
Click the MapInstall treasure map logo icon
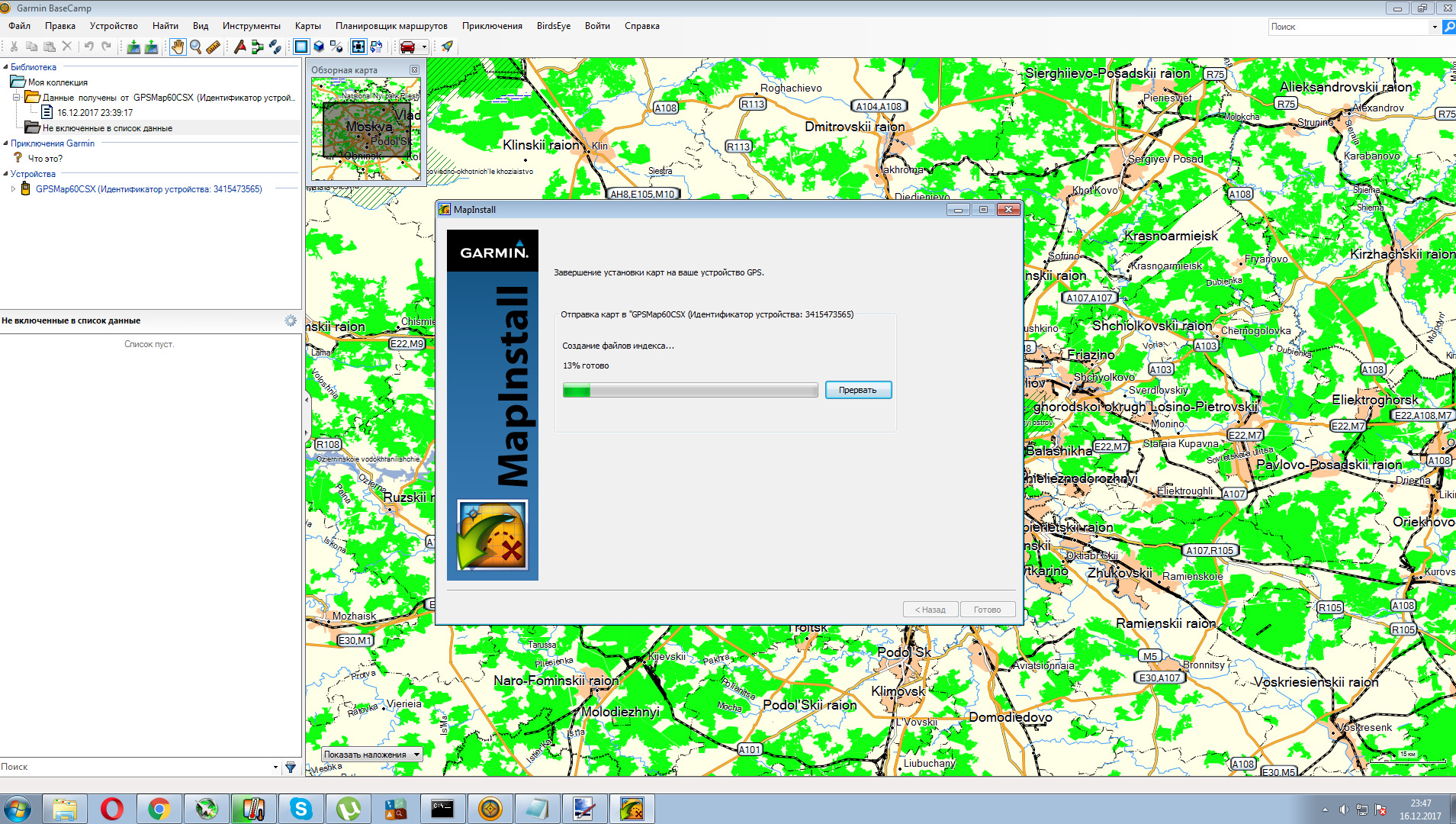click(493, 536)
